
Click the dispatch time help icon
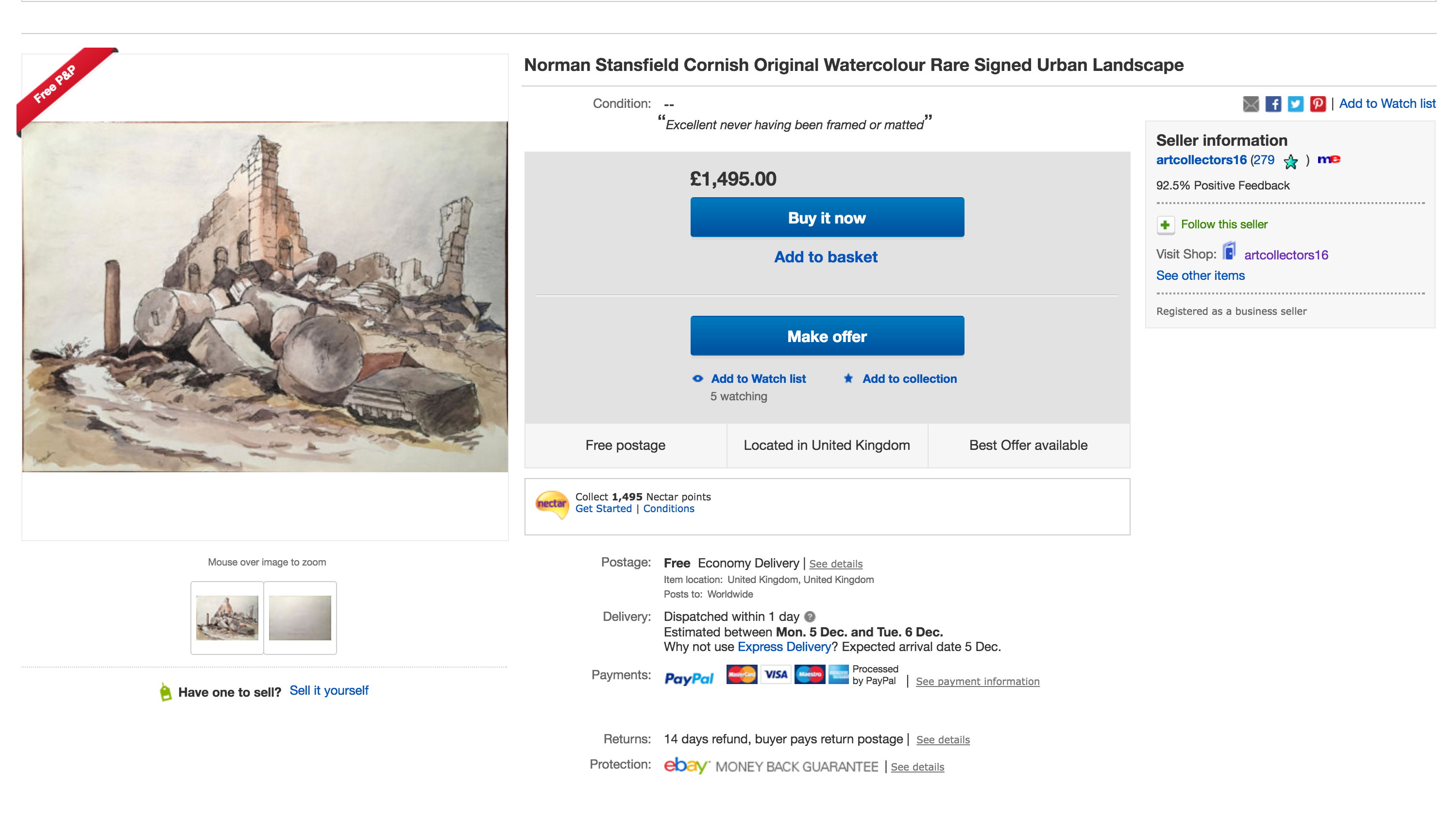810,617
